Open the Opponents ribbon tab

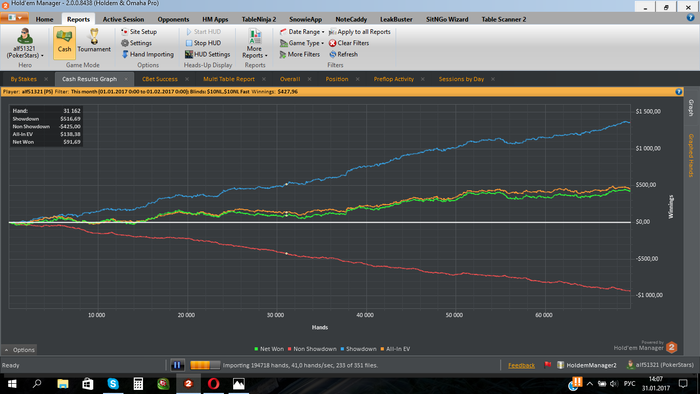click(x=173, y=19)
